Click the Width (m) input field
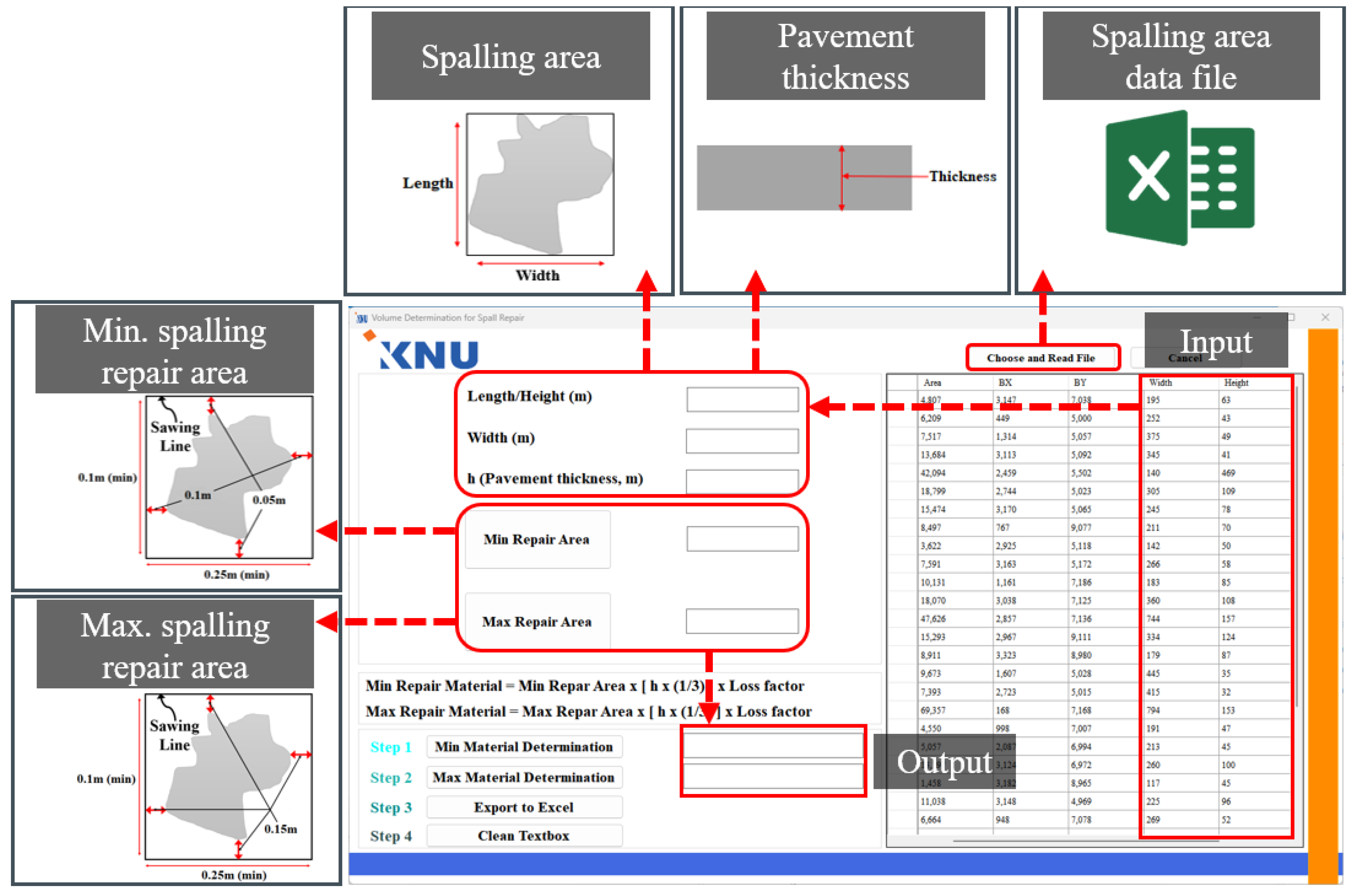This screenshot has width=1352, height=896. click(x=742, y=441)
